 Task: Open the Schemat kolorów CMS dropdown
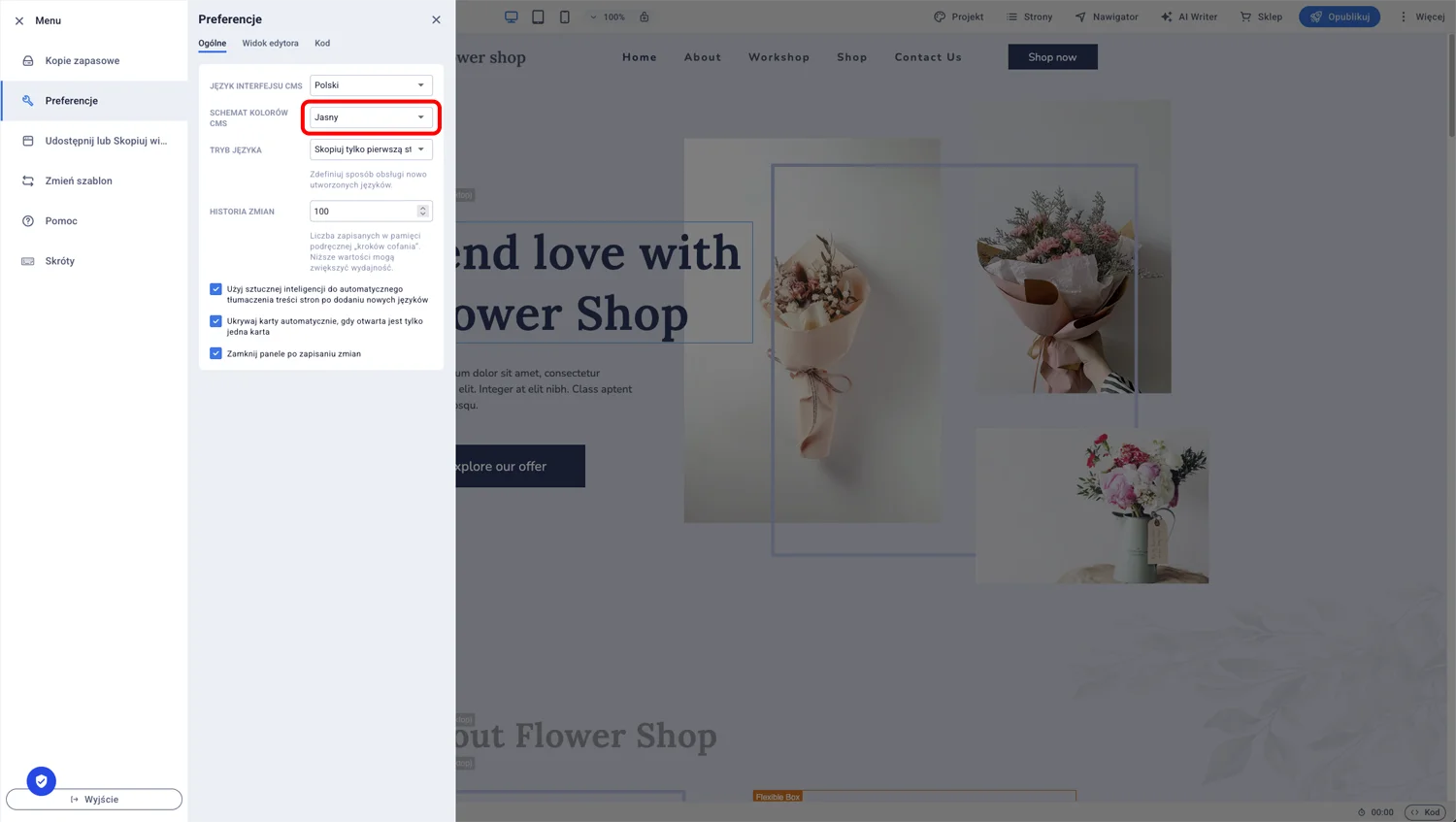tap(370, 116)
